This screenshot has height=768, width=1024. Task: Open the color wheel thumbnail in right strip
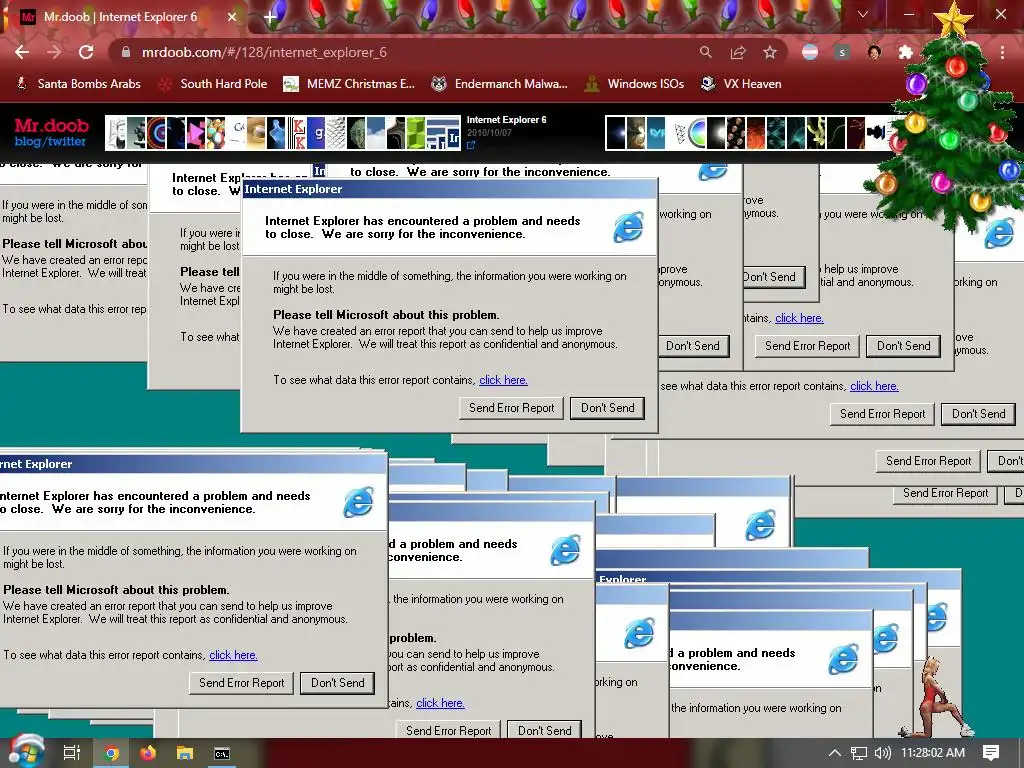(x=697, y=133)
